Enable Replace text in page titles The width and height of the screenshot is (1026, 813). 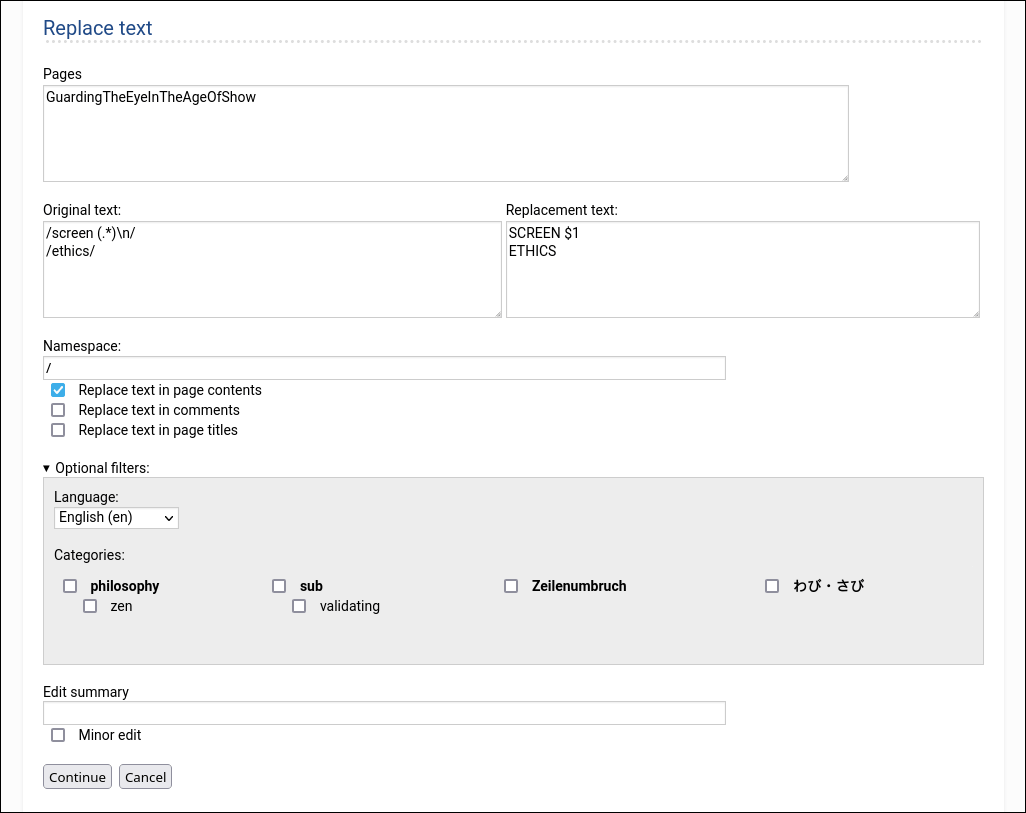58,430
